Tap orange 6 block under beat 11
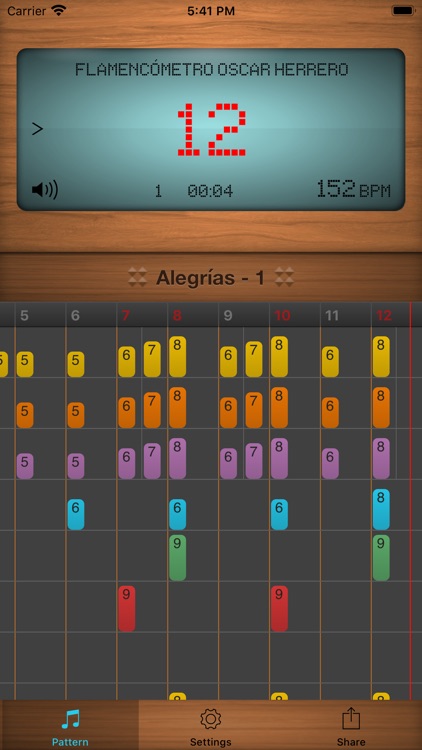Screen dimensions: 422x750 tap(330, 412)
